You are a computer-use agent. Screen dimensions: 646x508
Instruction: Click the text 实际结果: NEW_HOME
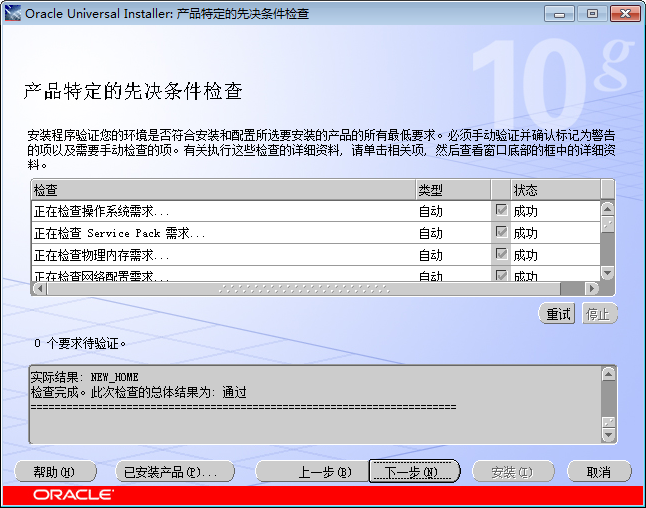84,377
